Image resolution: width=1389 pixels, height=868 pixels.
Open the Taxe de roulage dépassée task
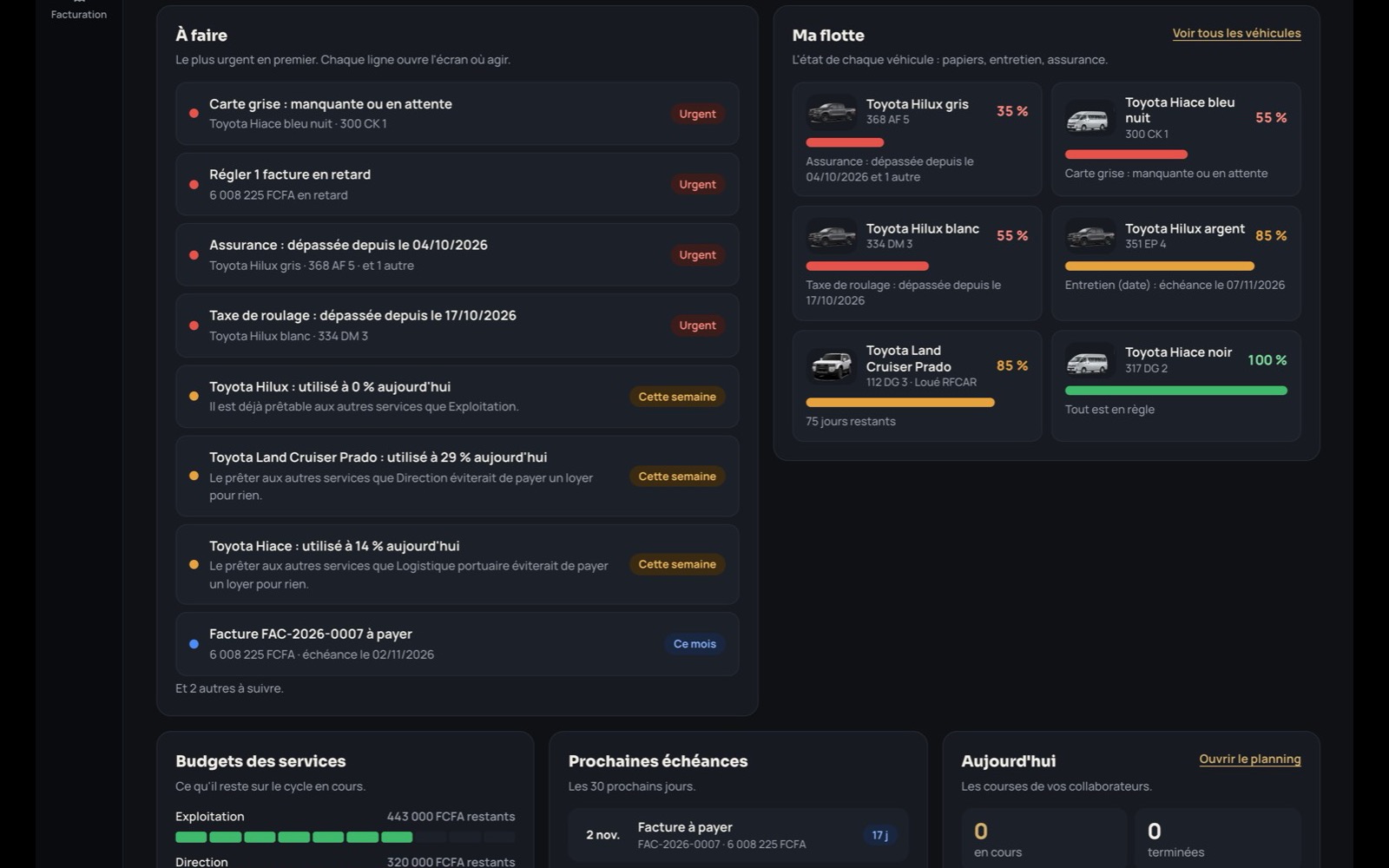[457, 325]
